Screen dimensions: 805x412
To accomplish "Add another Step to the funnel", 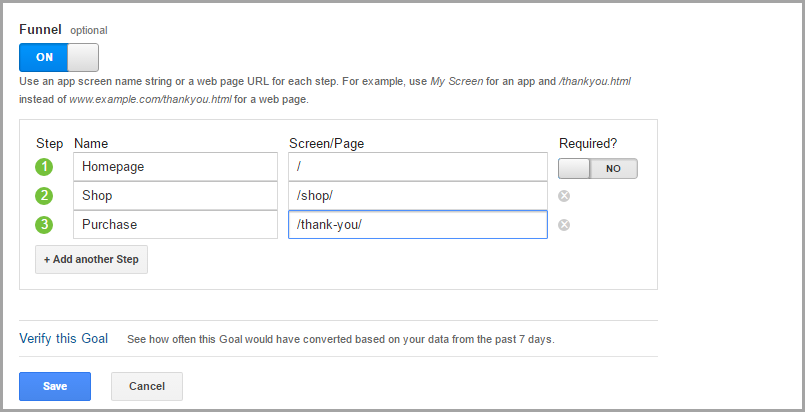I will tap(92, 259).
